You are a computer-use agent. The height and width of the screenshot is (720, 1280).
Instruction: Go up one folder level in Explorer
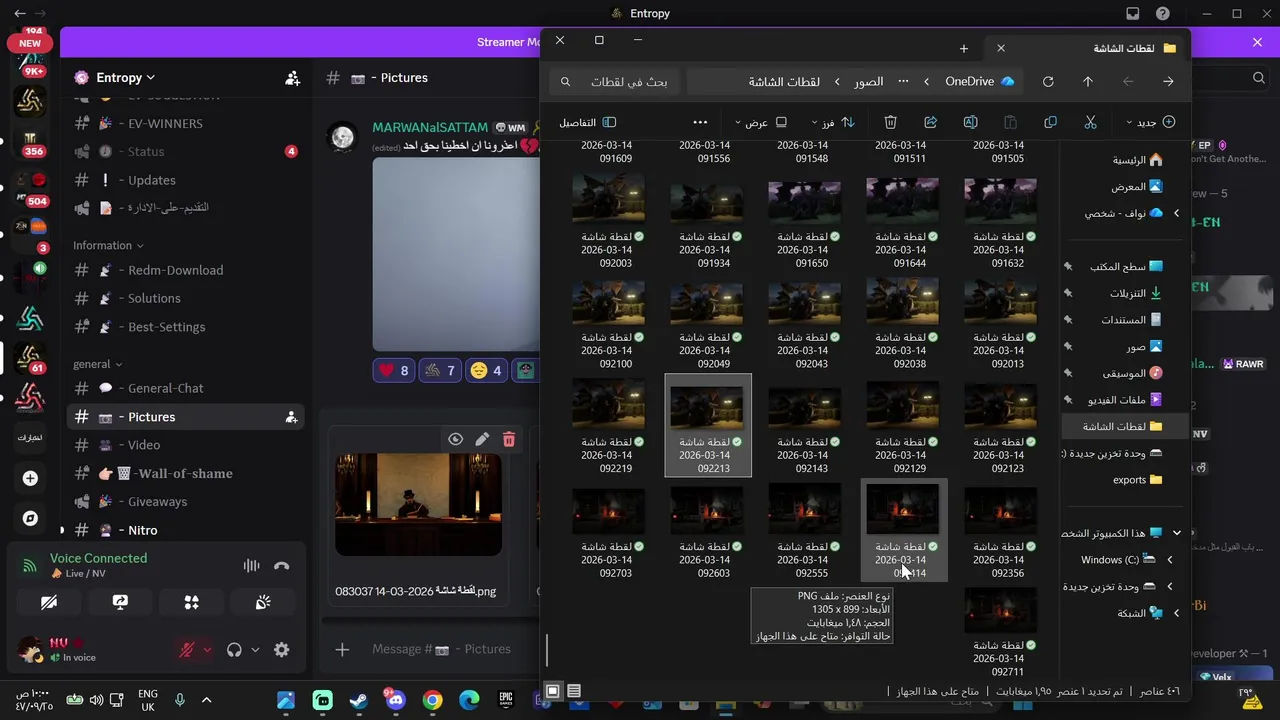click(x=1088, y=81)
